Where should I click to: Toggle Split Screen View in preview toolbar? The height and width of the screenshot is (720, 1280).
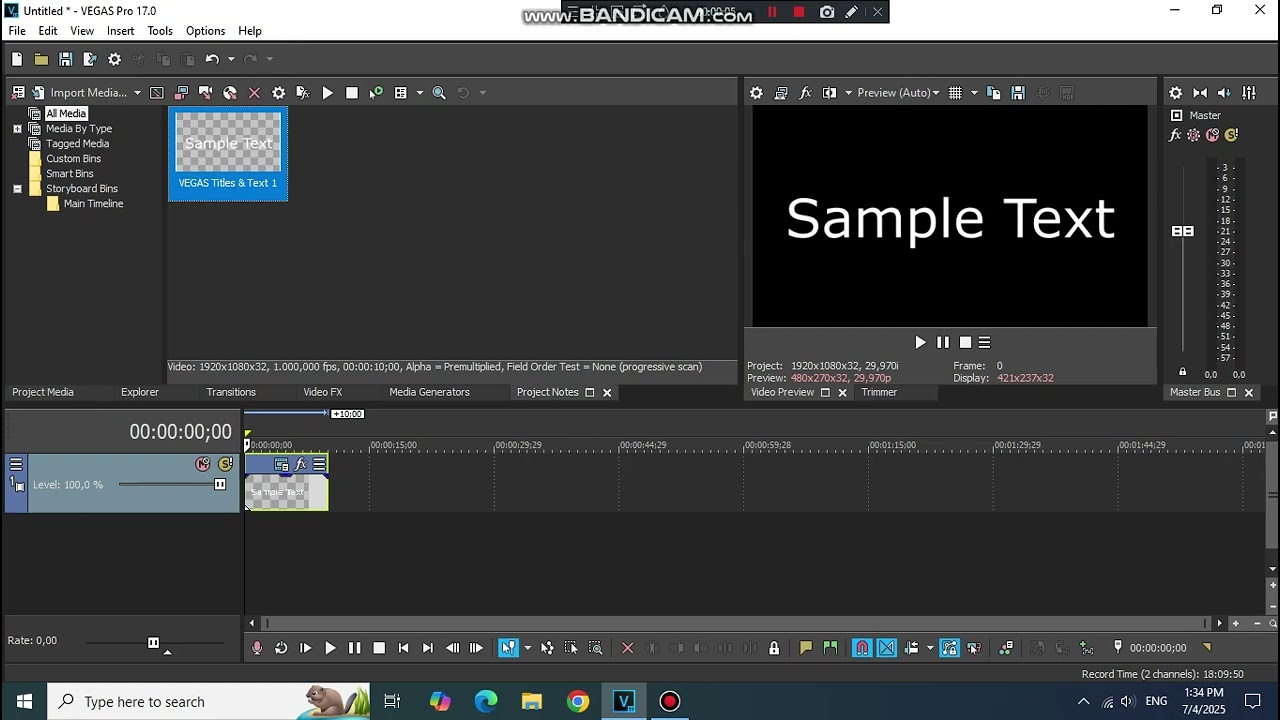click(829, 93)
